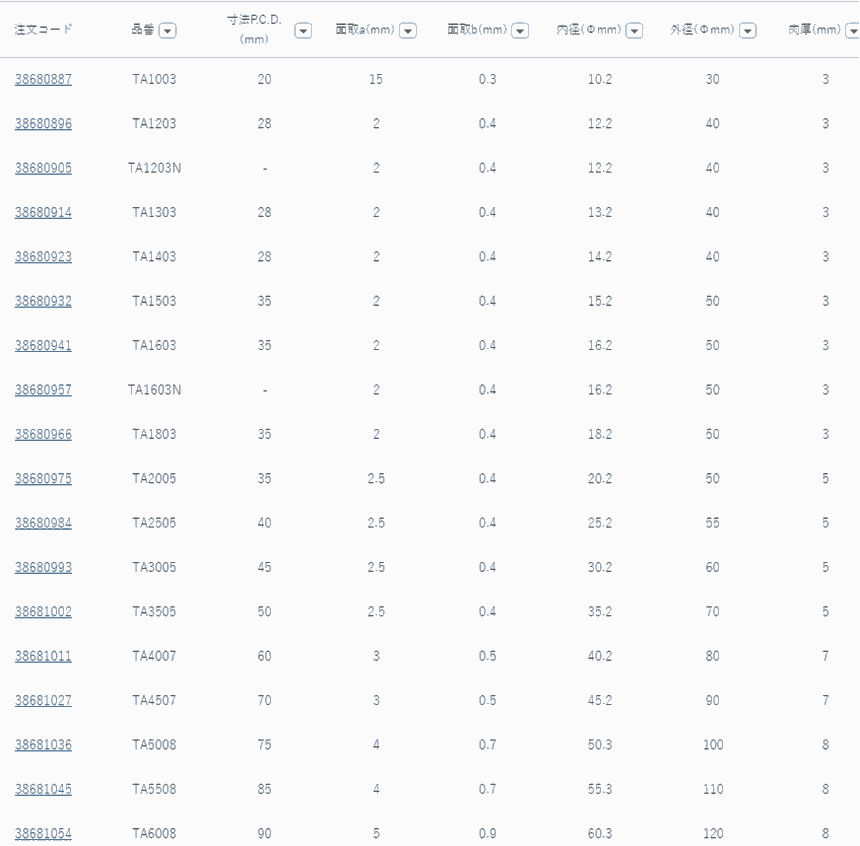Screen dimensions: 860x846
Task: Open order code 38680887 link
Action: point(43,80)
